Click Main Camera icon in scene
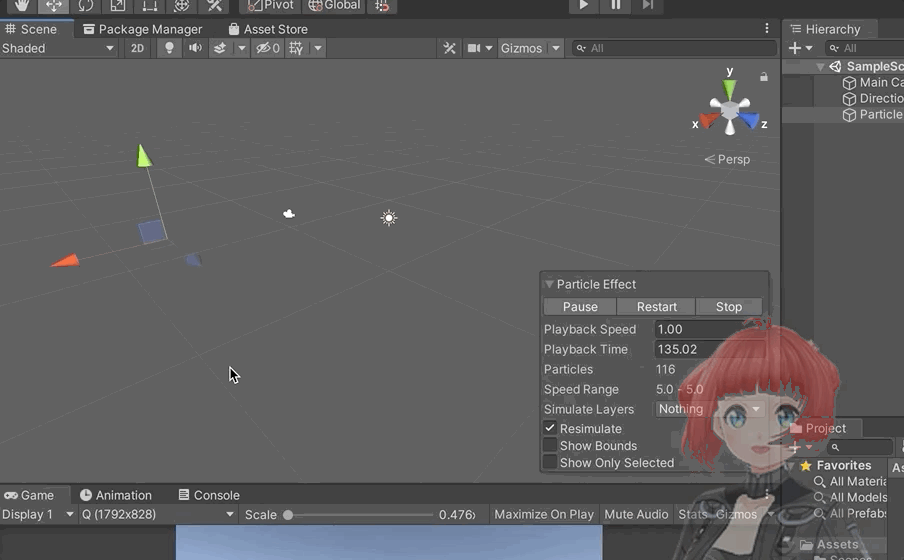This screenshot has height=560, width=904. [x=289, y=214]
